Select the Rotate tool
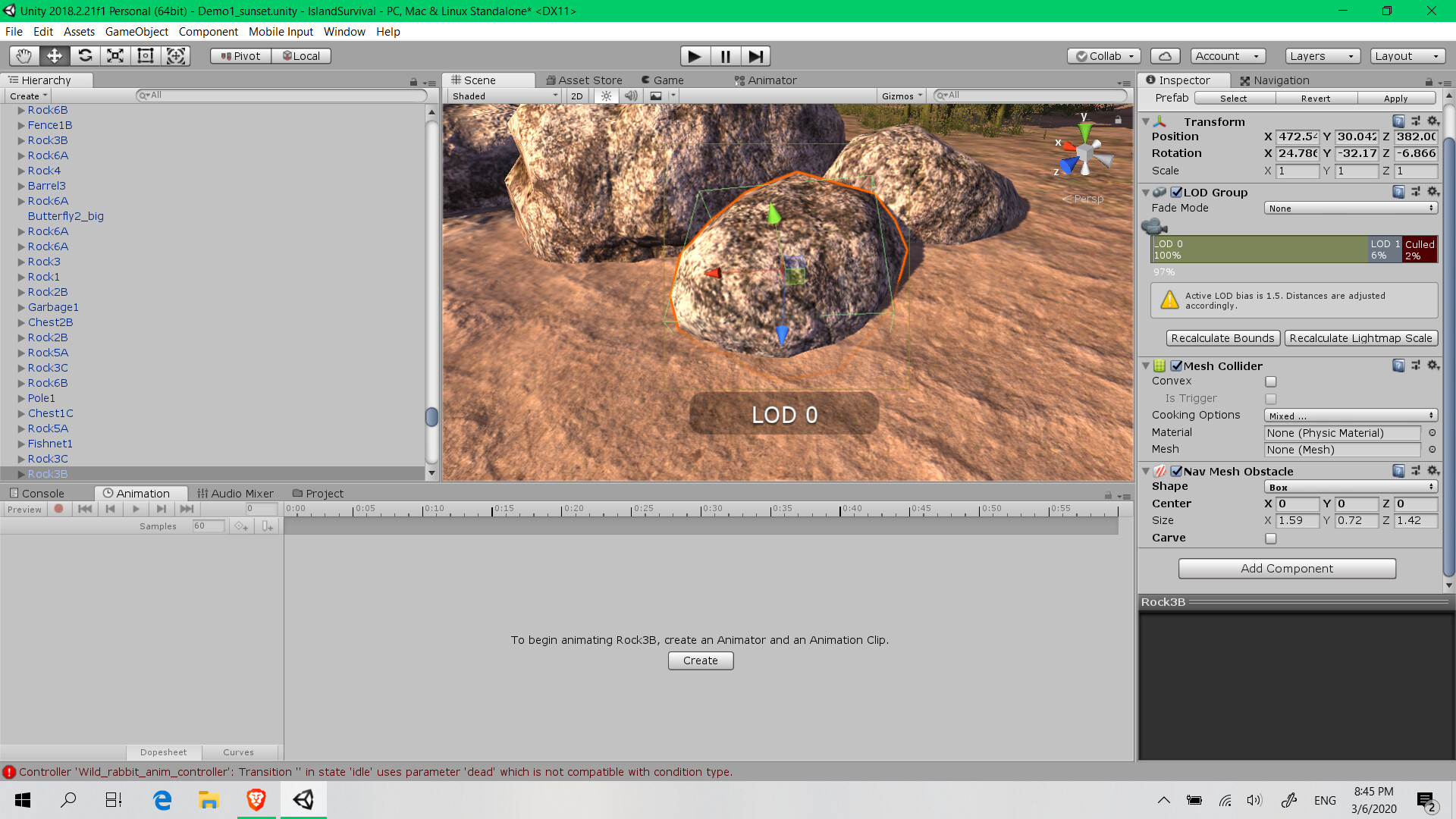 point(84,55)
